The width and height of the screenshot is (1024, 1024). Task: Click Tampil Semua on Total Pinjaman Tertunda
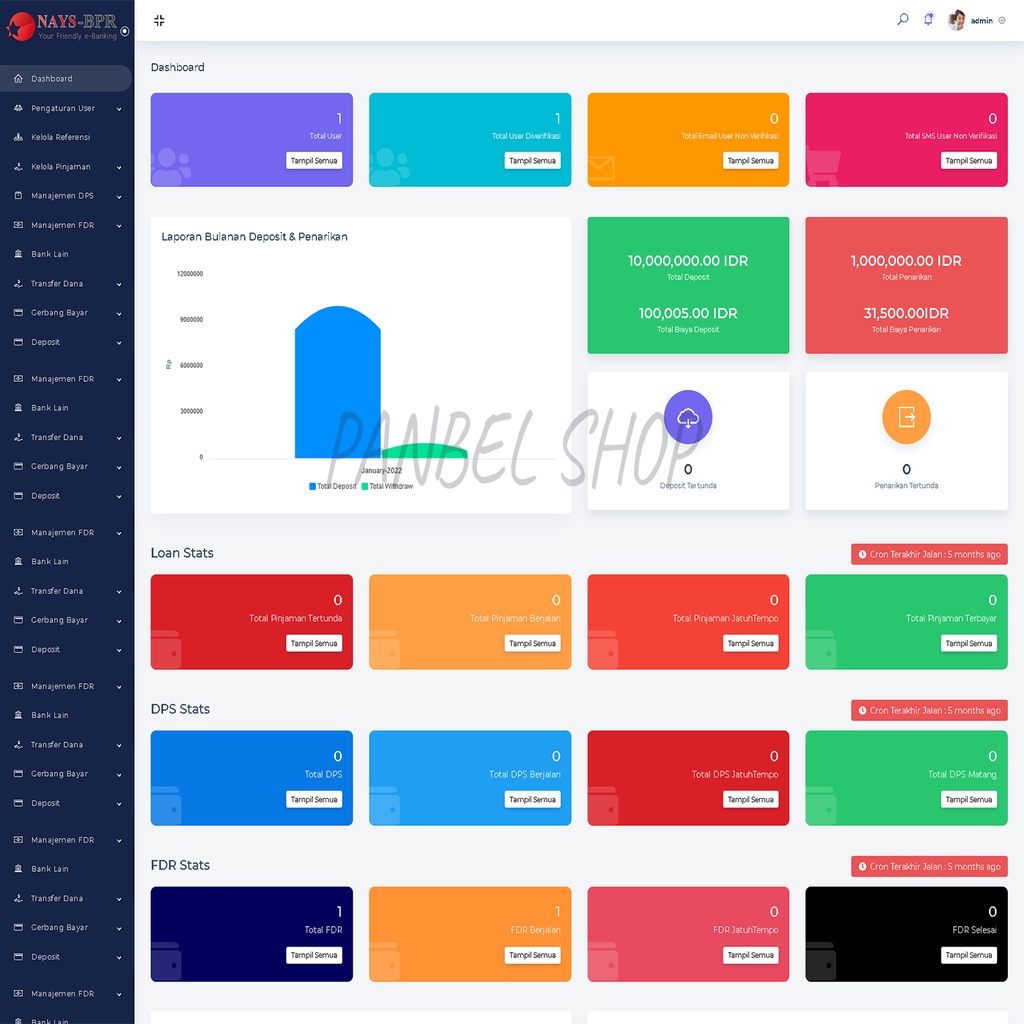click(x=314, y=643)
